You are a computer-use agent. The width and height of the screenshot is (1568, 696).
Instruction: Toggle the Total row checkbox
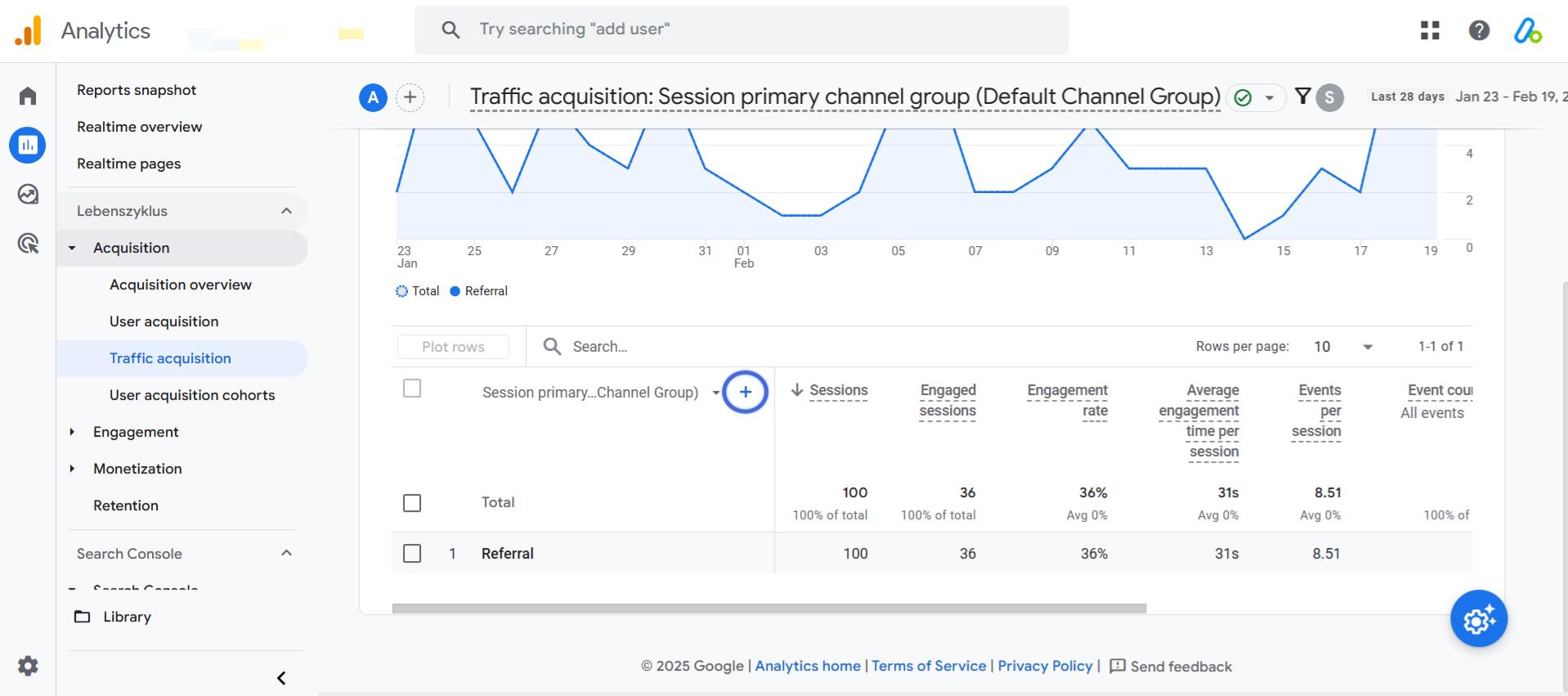point(412,503)
